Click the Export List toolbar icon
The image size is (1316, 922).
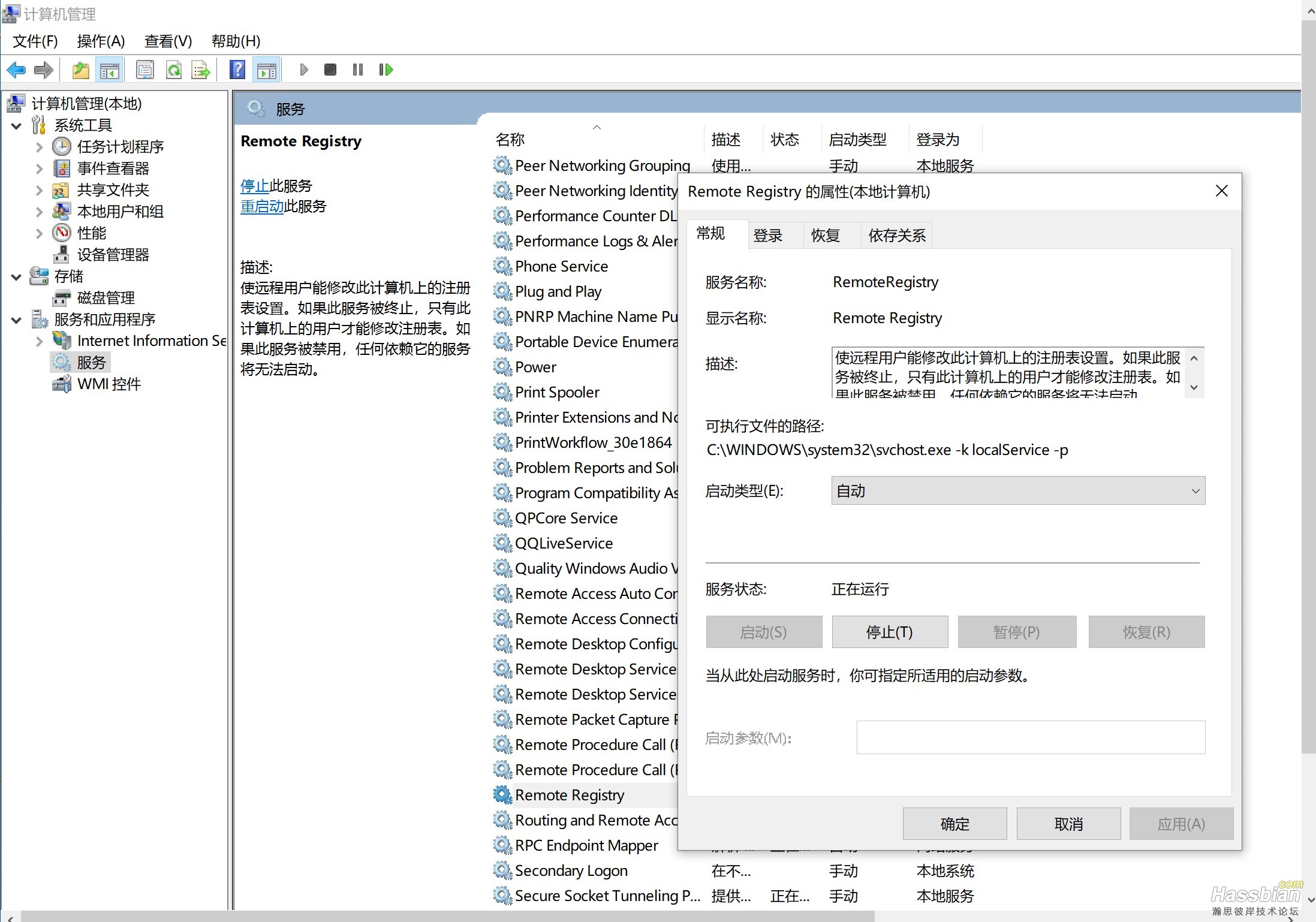pos(201,70)
